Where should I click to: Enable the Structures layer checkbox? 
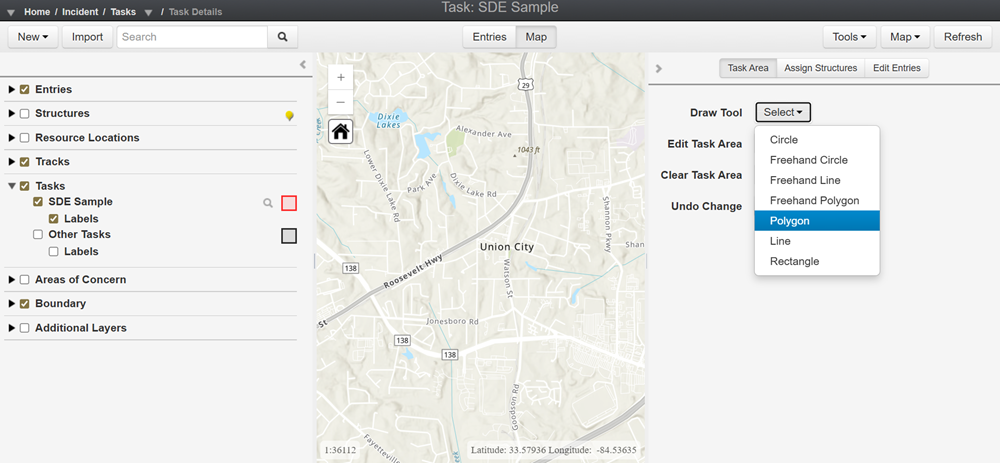[25, 113]
